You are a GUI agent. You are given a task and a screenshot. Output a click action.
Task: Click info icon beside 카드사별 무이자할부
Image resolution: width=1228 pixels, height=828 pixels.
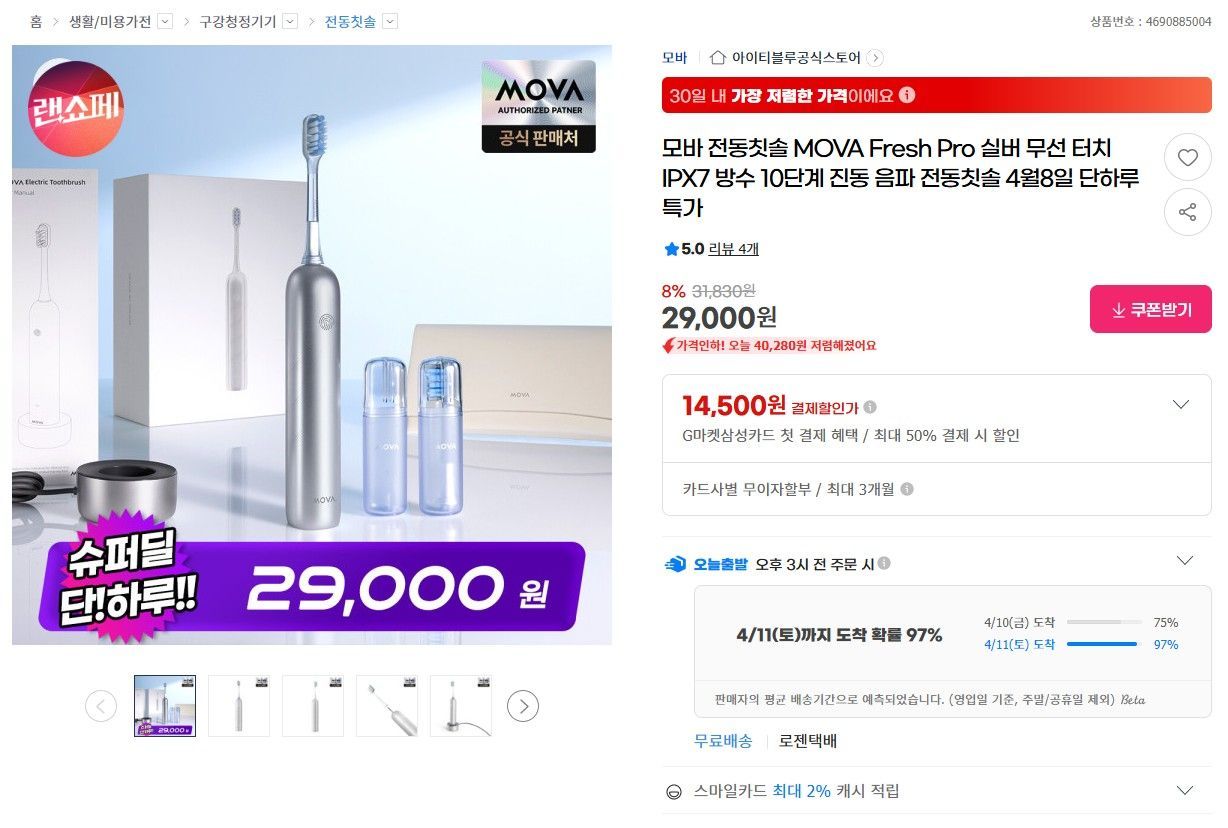pyautogui.click(x=906, y=490)
